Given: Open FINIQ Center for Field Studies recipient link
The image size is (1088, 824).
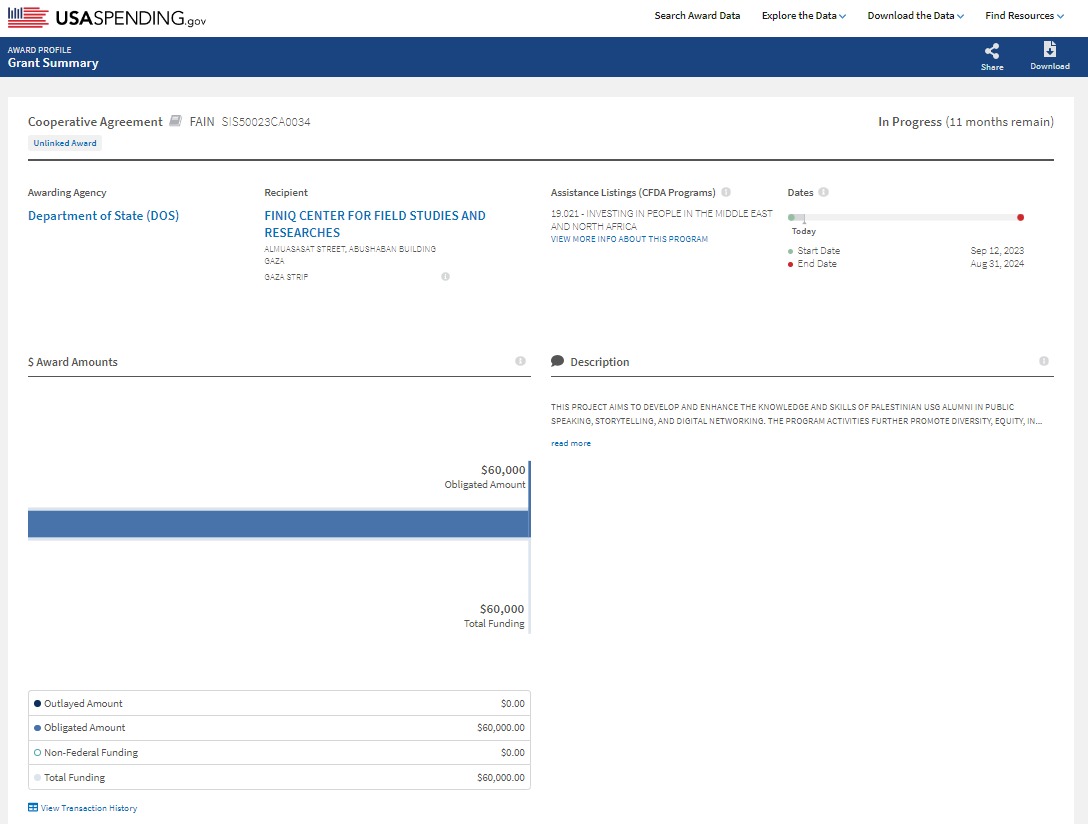Looking at the screenshot, I should coord(375,224).
